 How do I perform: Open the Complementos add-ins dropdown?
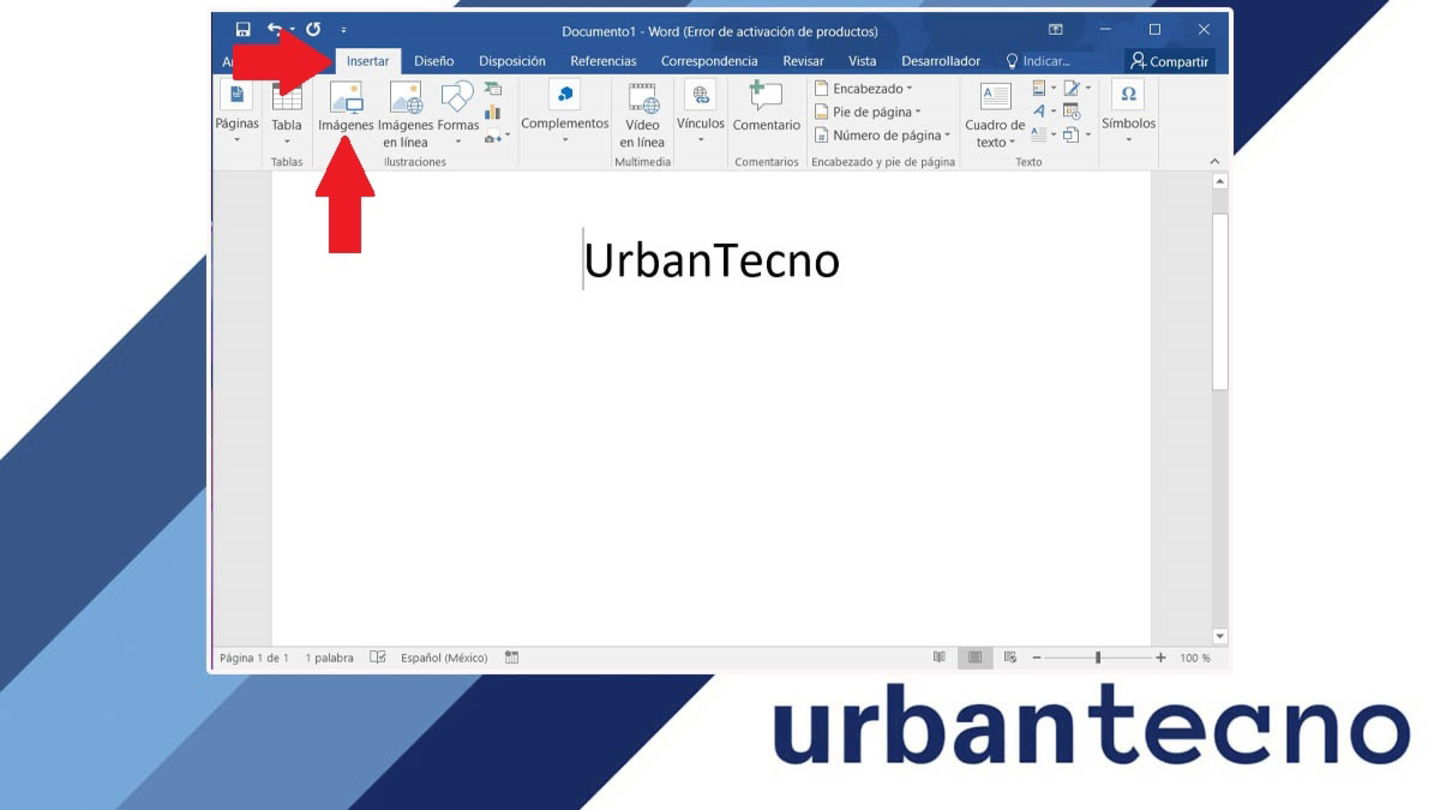point(565,112)
